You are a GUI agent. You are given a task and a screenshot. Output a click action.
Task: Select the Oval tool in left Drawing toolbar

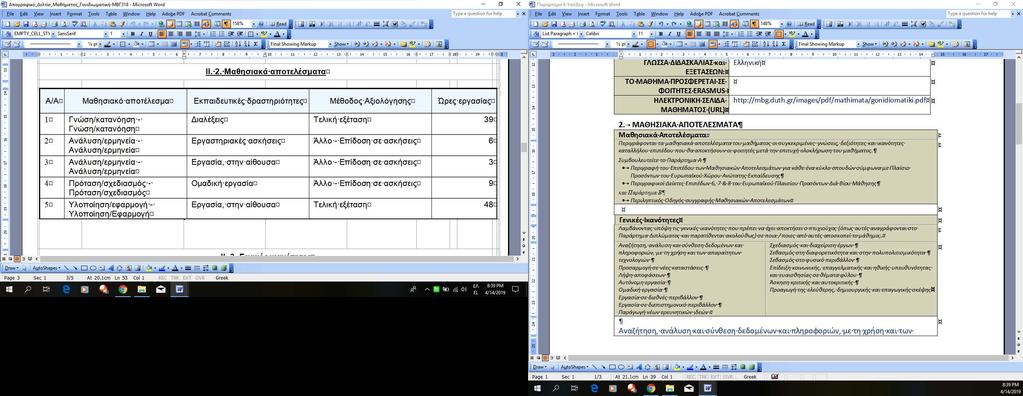(93, 268)
